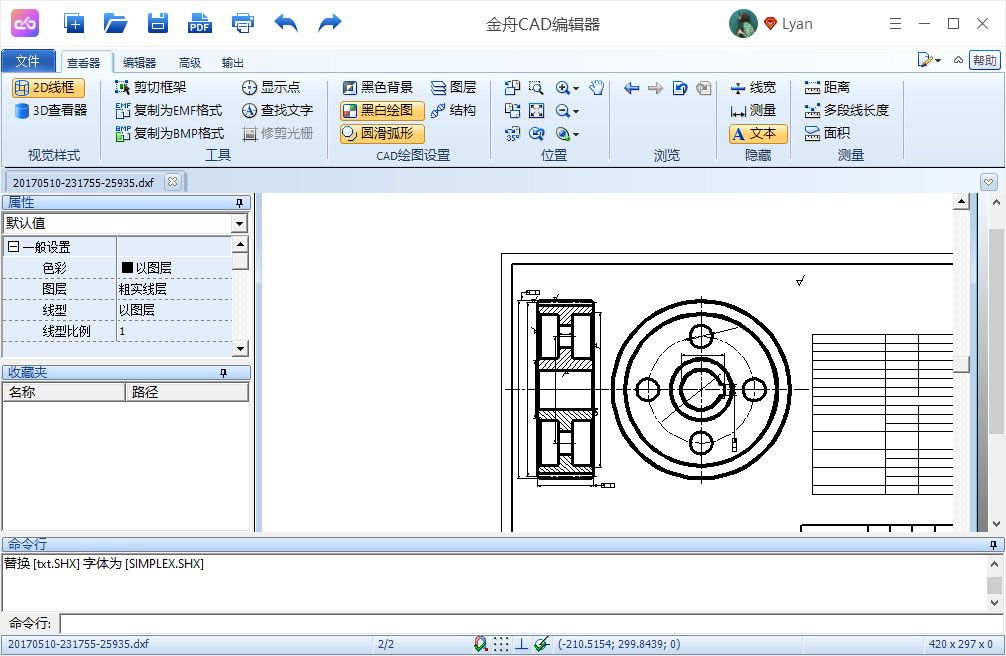This screenshot has height=656, width=1006.
Task: Open the 文件 menu tab
Action: coord(29,61)
